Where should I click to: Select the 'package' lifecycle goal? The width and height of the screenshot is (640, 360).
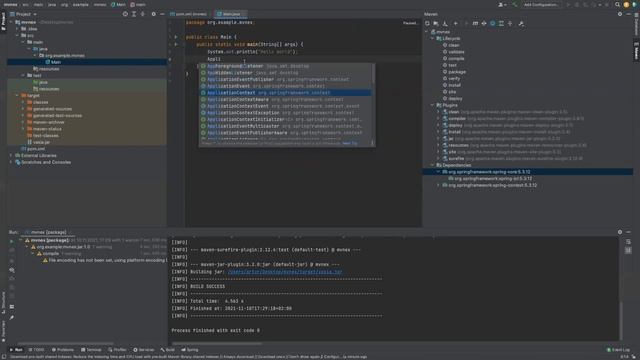[457, 72]
